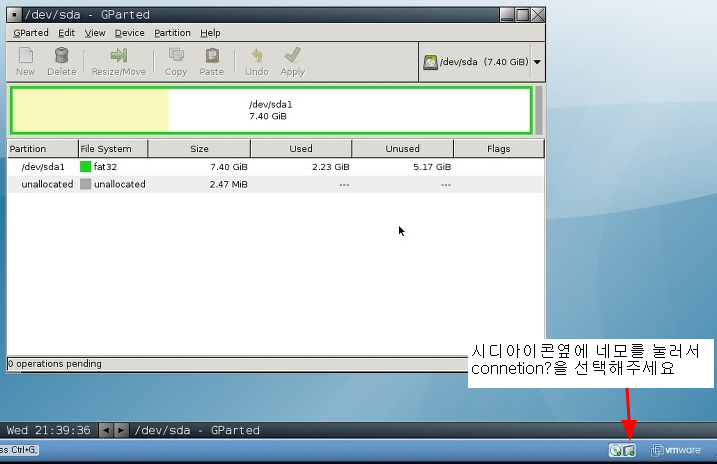717x464 pixels.
Task: Click the previous workspace arrow in taskbar
Action: (106, 430)
